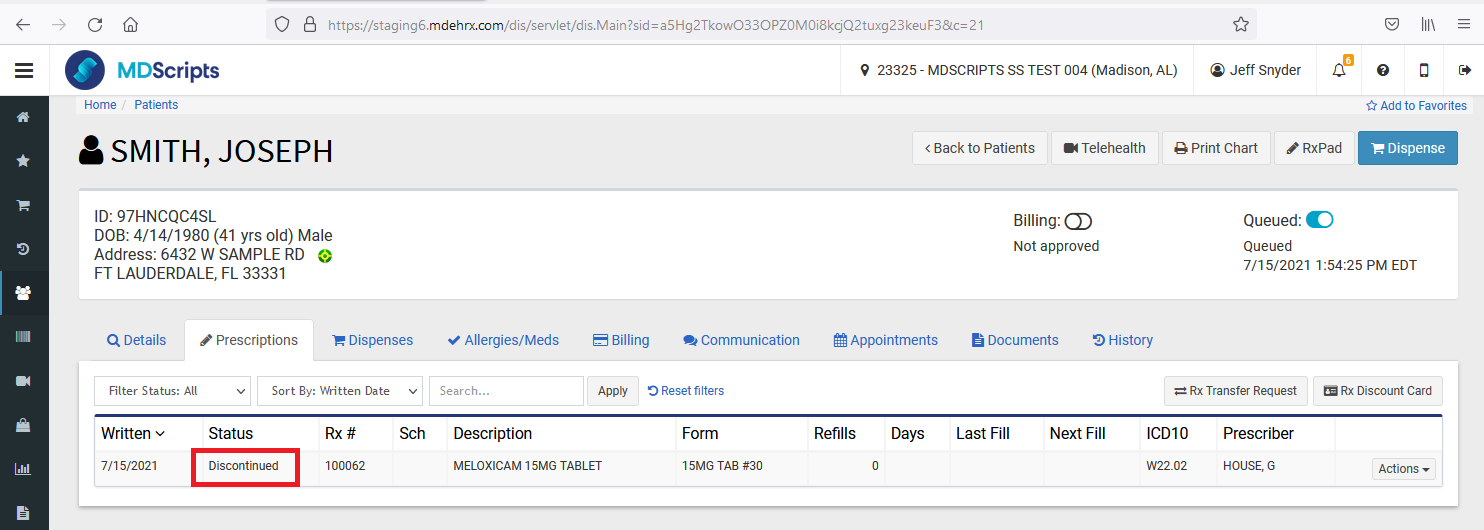Sort by the Written column header
This screenshot has height=530, width=1484.
(x=133, y=434)
